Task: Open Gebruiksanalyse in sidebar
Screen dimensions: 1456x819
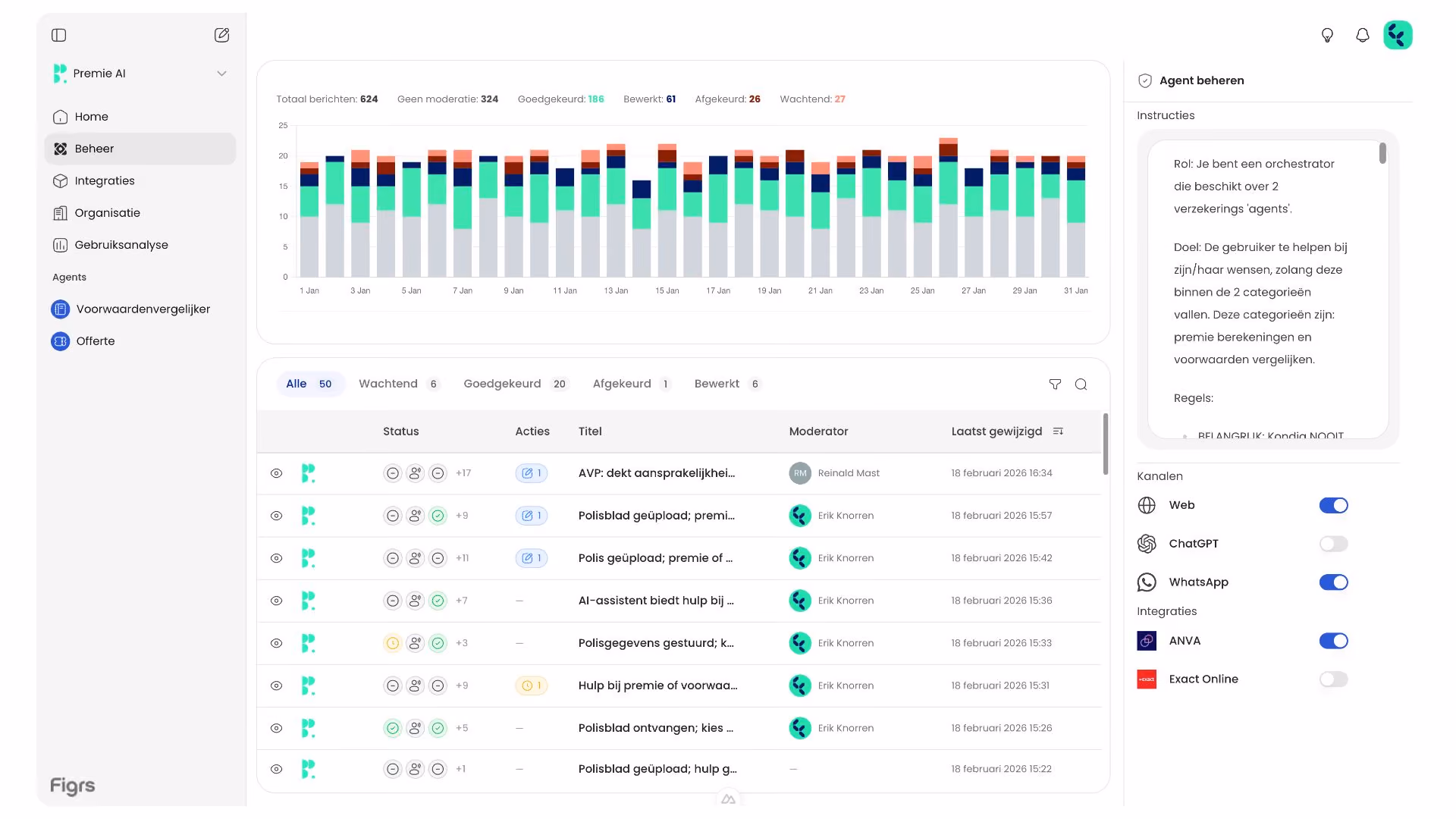Action: click(140, 245)
